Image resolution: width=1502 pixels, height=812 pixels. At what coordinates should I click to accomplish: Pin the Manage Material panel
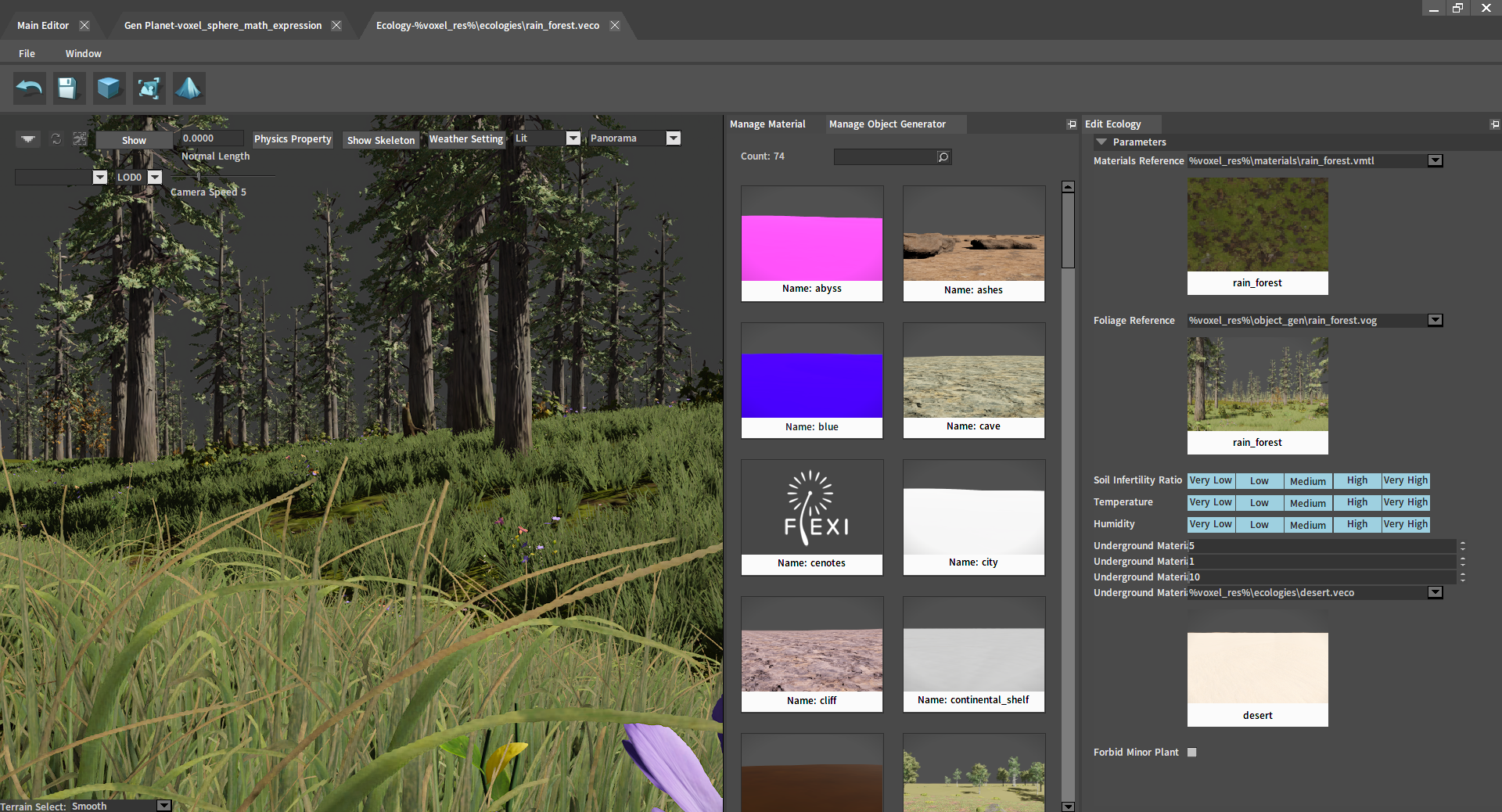point(1071,124)
